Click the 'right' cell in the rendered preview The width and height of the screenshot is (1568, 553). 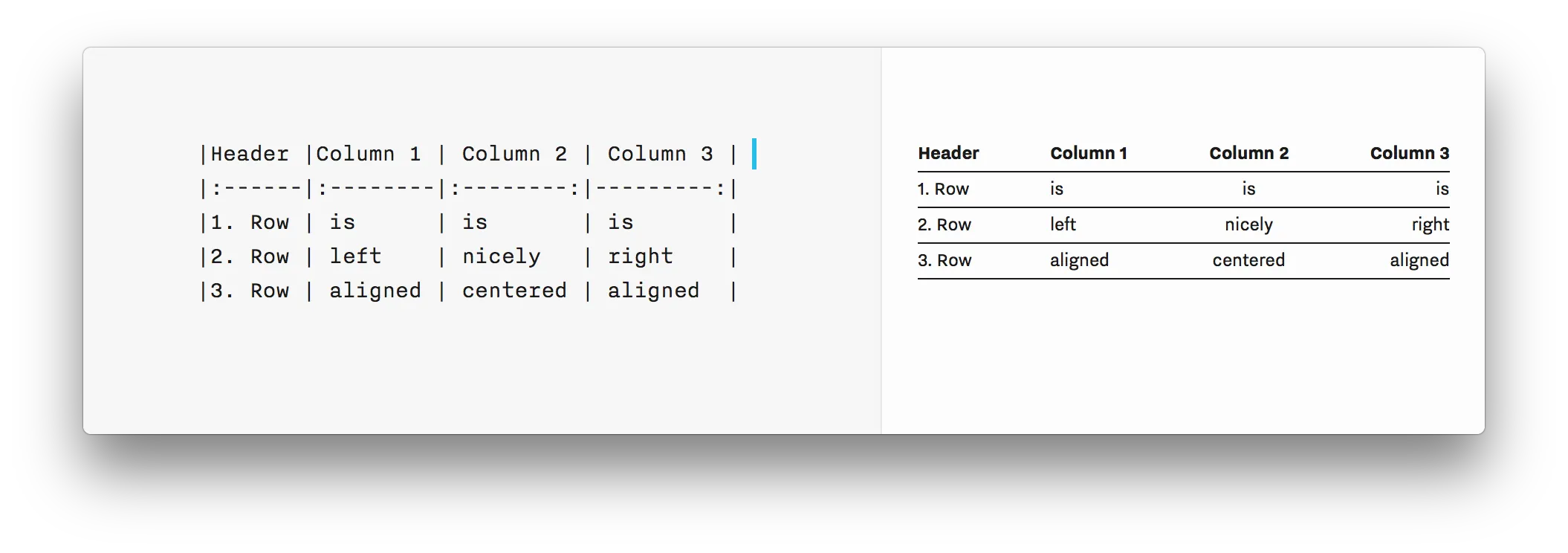[x=1431, y=224]
